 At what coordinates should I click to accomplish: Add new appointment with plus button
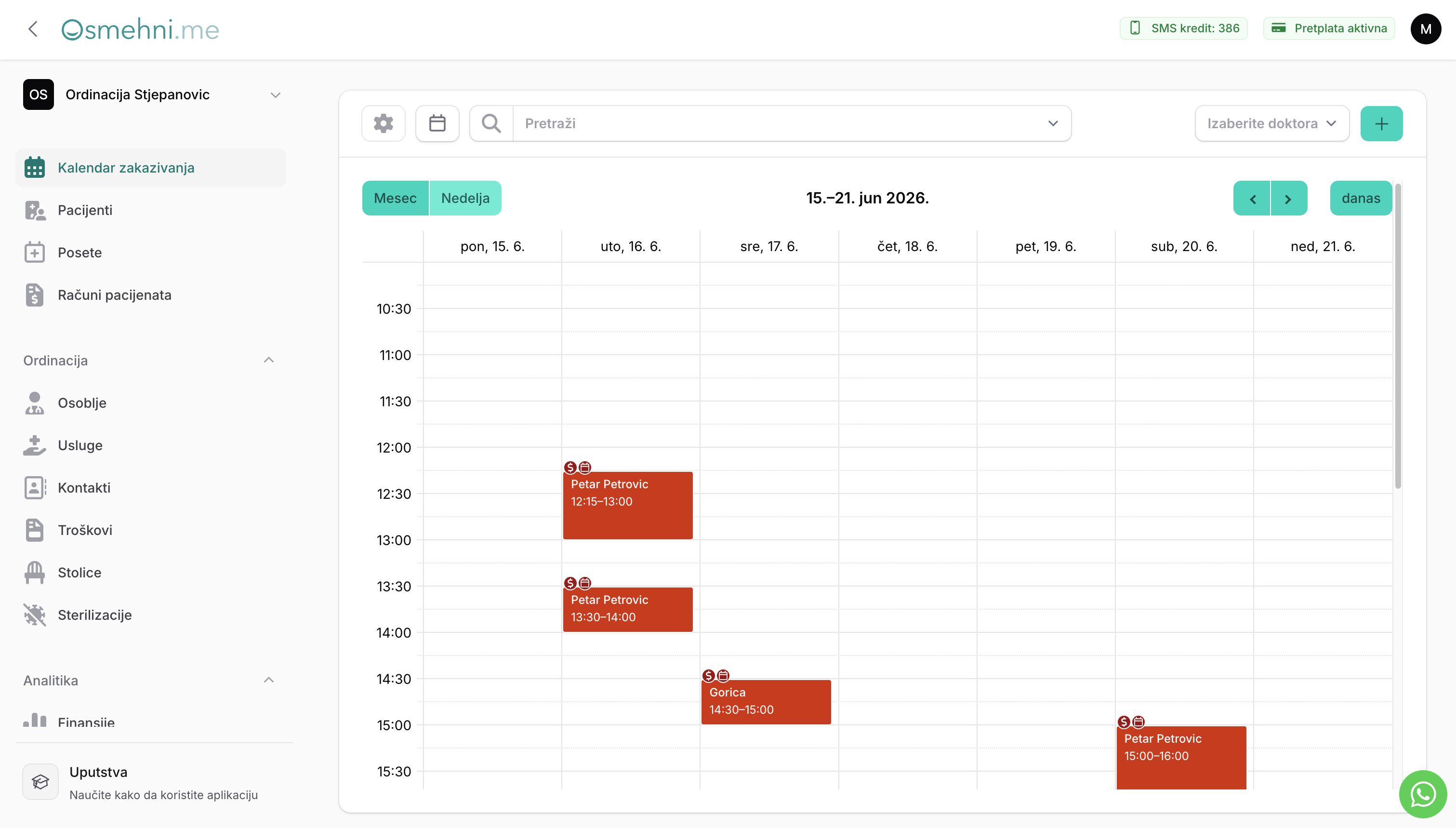tap(1381, 123)
